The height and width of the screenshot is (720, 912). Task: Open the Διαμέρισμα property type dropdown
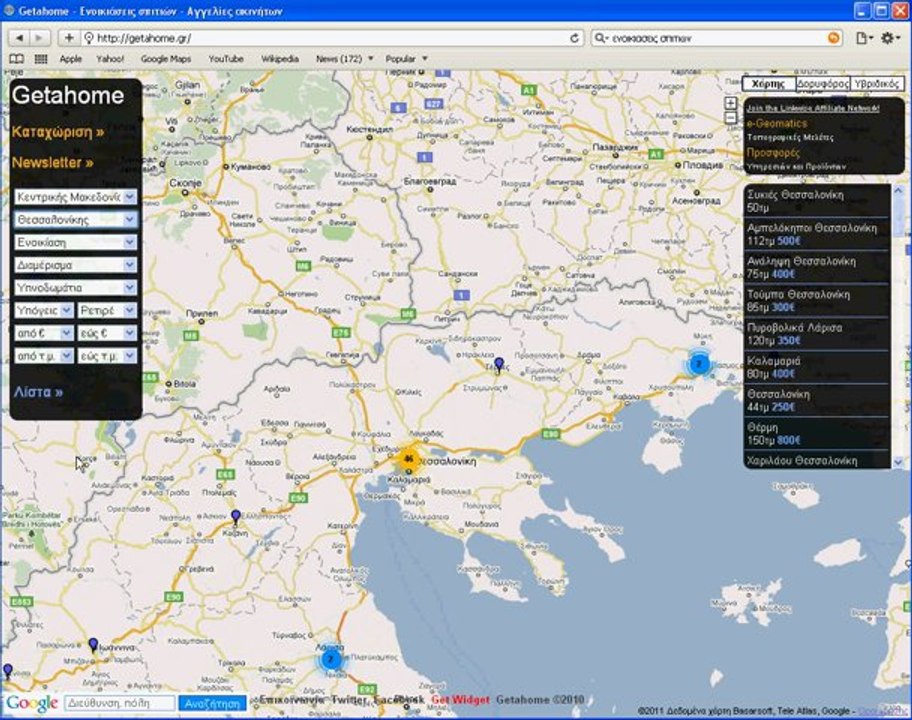76,265
